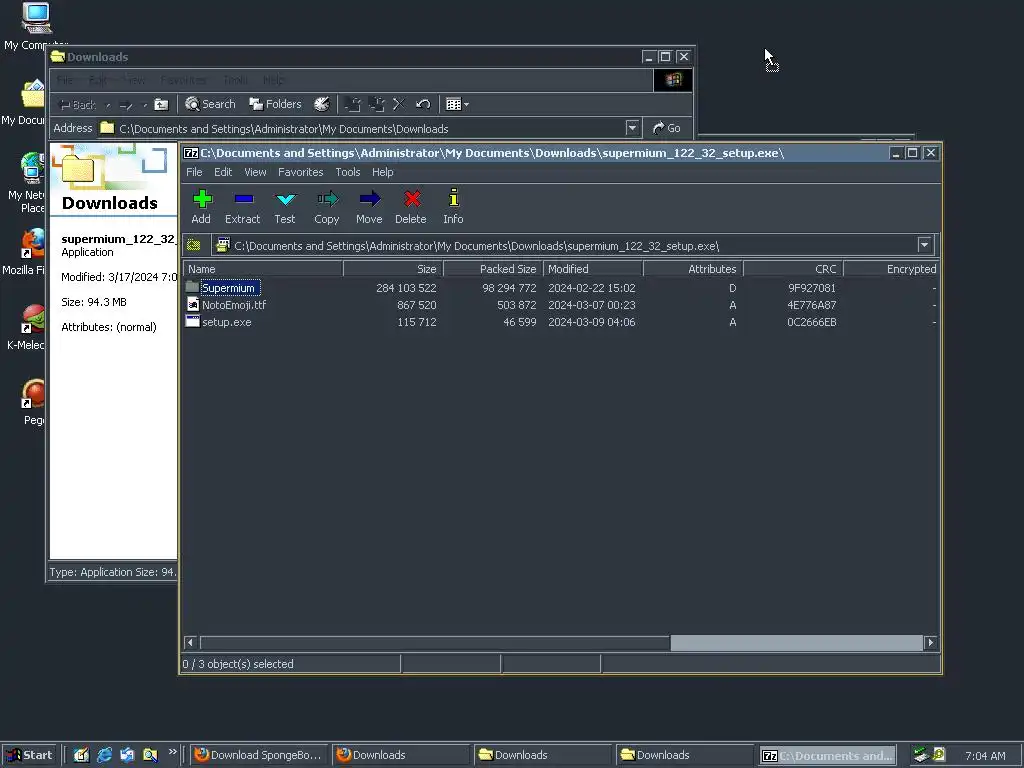Click the left scroll arrow in 7-Zip list
This screenshot has width=1024, height=768.
pyautogui.click(x=191, y=643)
